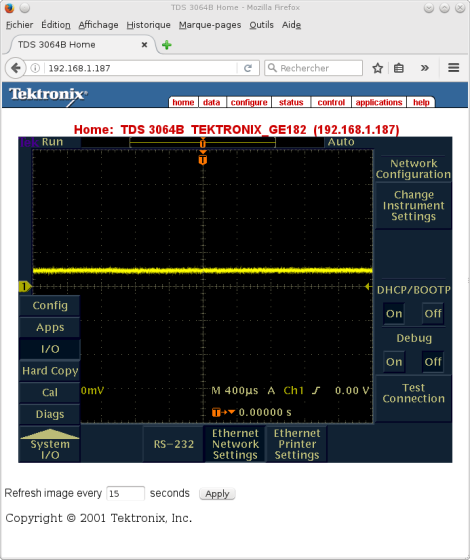470x560 pixels.
Task: Open the Aide menu
Action: [291, 25]
